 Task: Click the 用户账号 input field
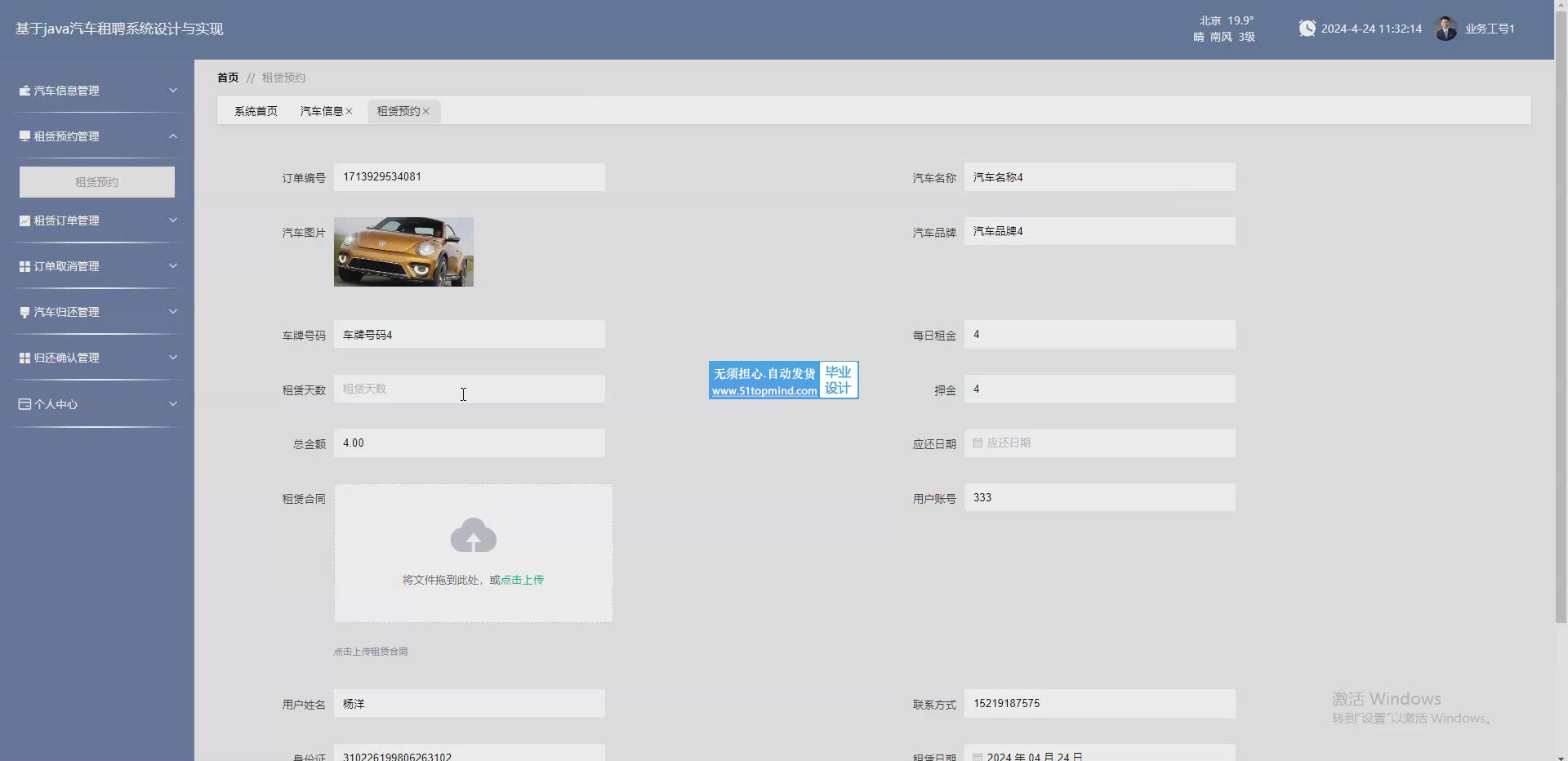[1100, 497]
